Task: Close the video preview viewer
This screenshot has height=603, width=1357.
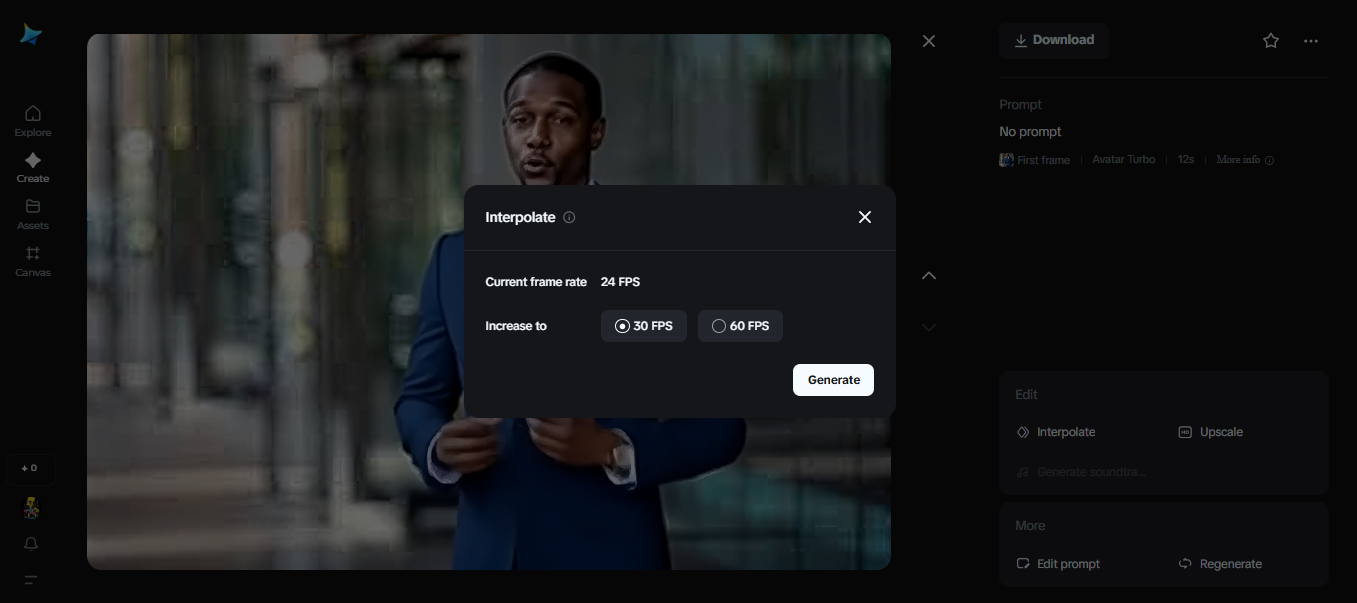Action: coord(929,41)
